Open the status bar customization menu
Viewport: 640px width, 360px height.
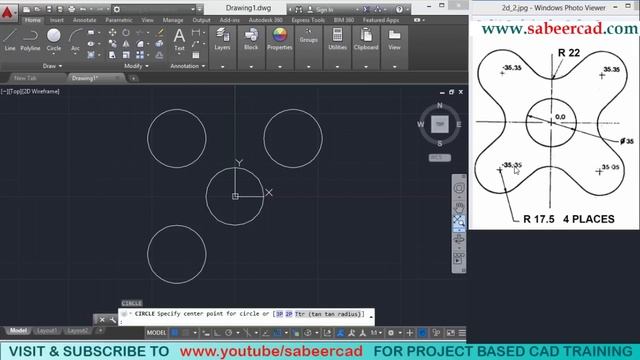462,333
